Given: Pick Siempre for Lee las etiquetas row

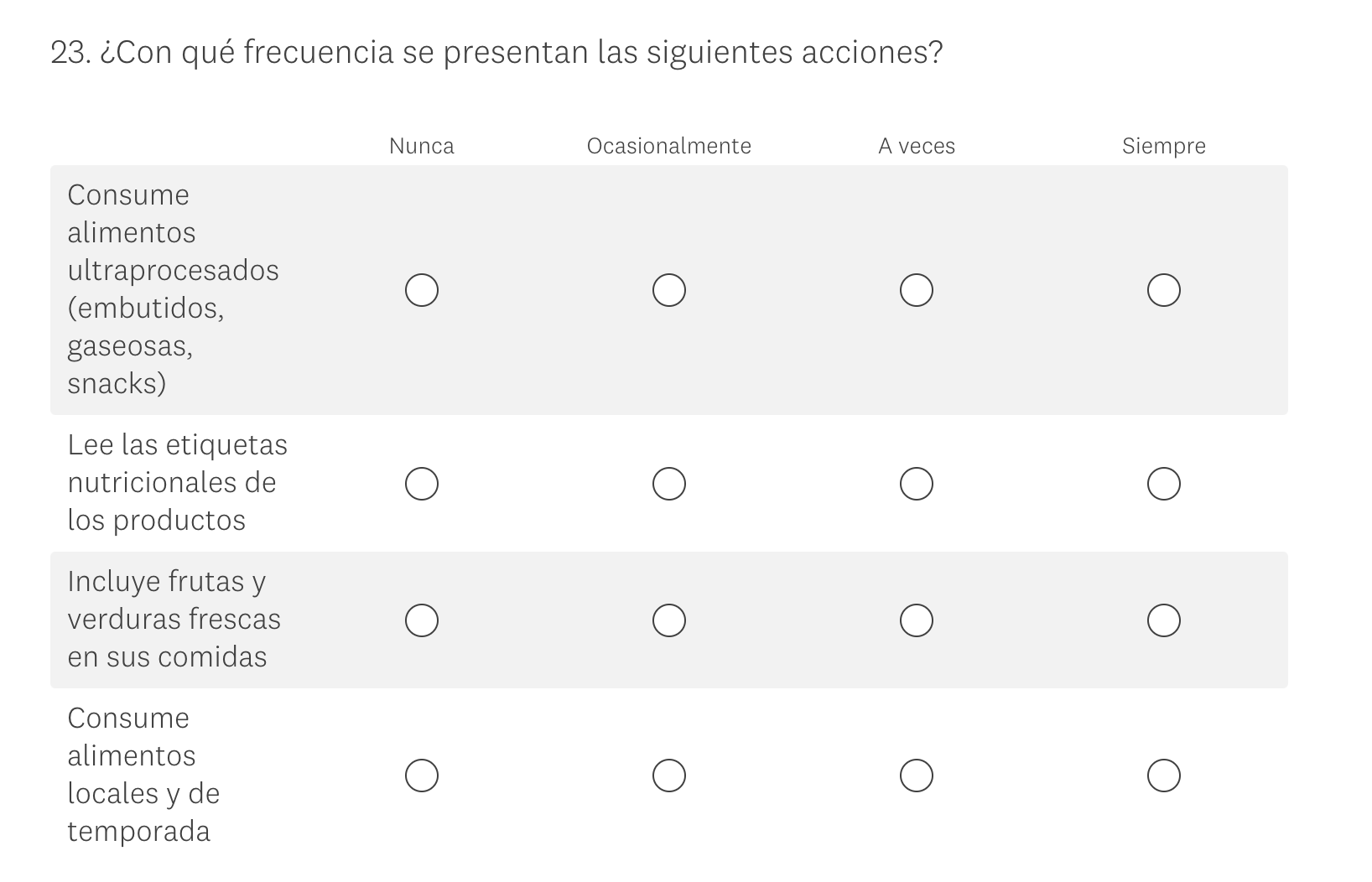Looking at the screenshot, I should point(1164,484).
